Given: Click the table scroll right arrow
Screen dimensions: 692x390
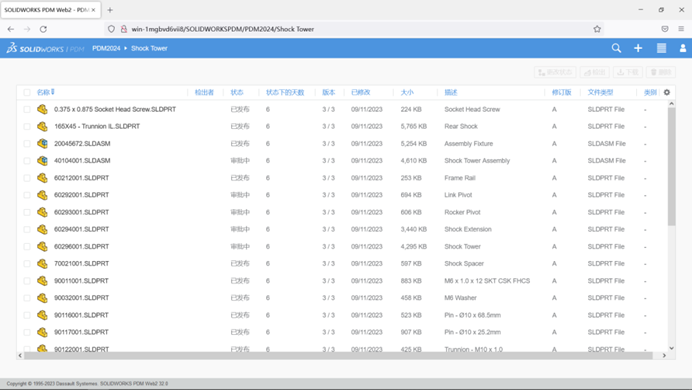Looking at the screenshot, I should tap(664, 355).
